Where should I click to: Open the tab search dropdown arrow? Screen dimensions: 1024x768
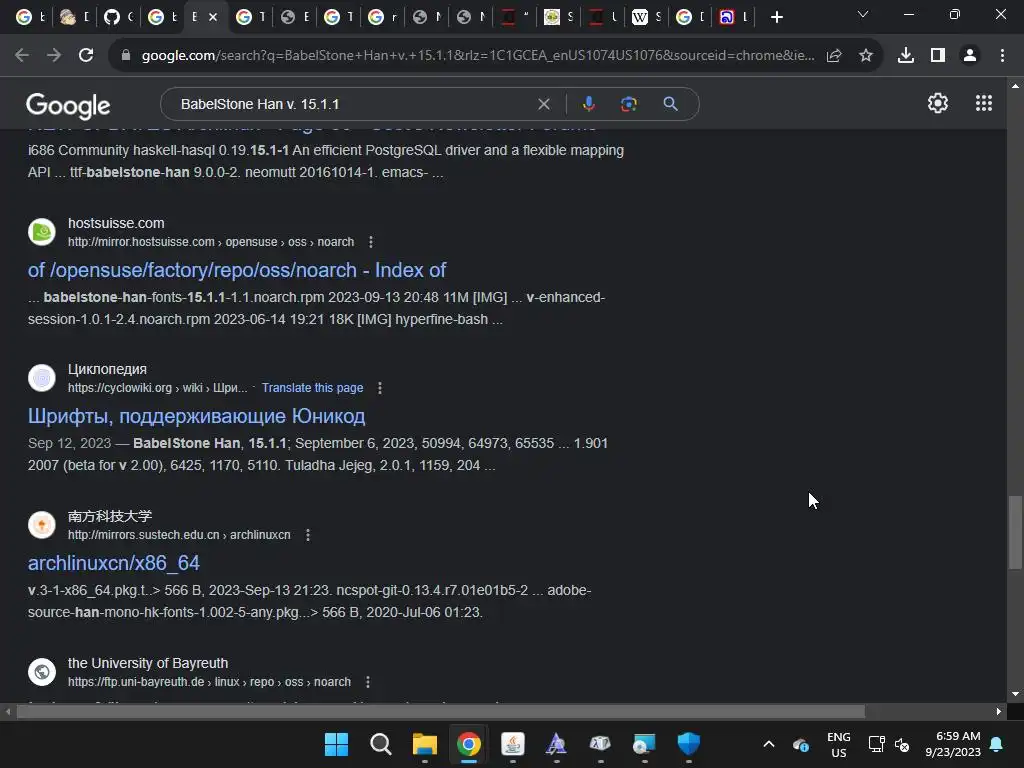(863, 14)
